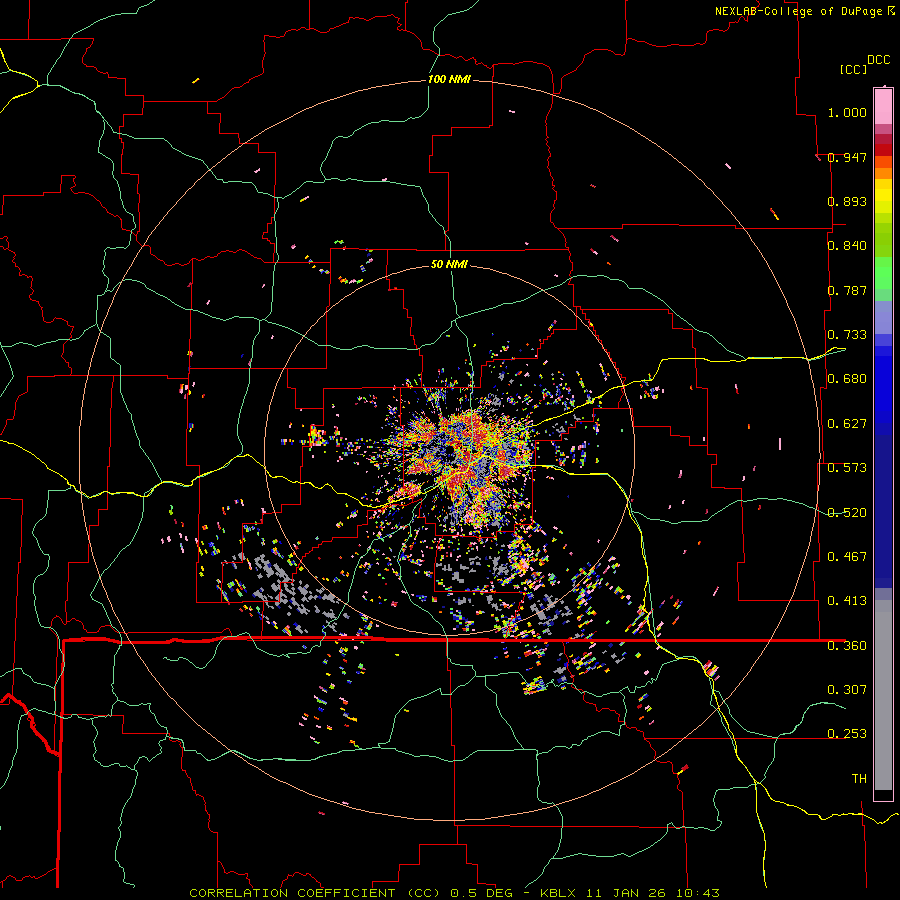Click the TH threshold label
The image size is (900, 900).
click(x=859, y=778)
